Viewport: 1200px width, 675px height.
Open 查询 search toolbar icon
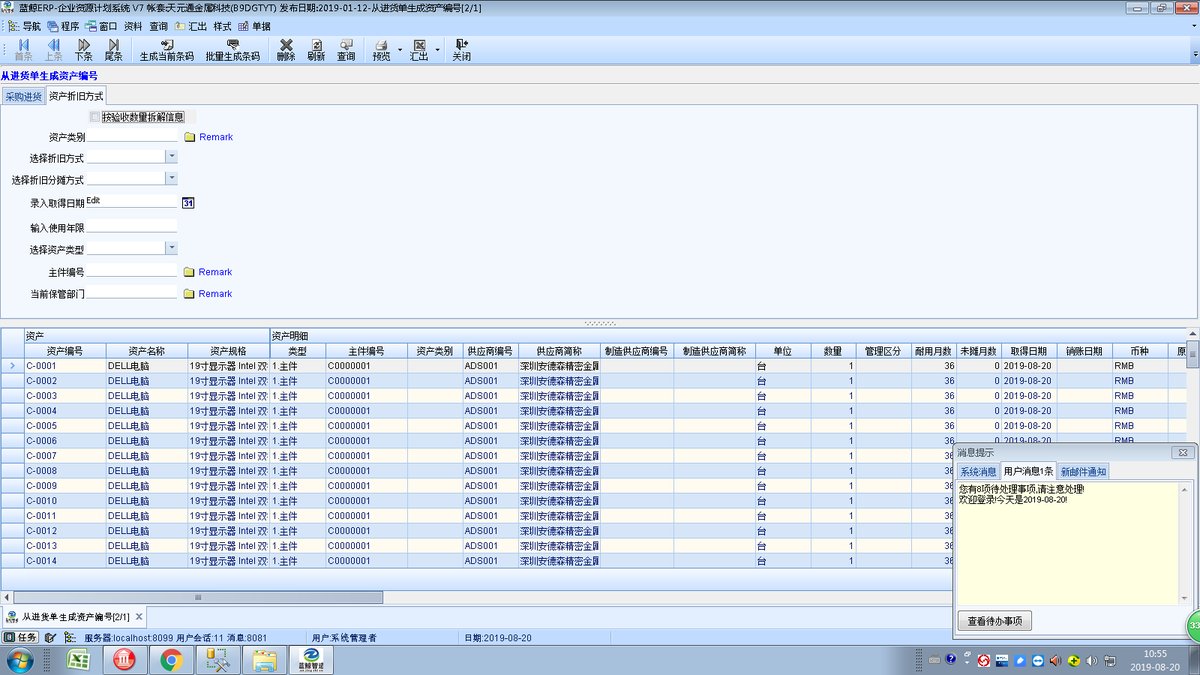346,50
